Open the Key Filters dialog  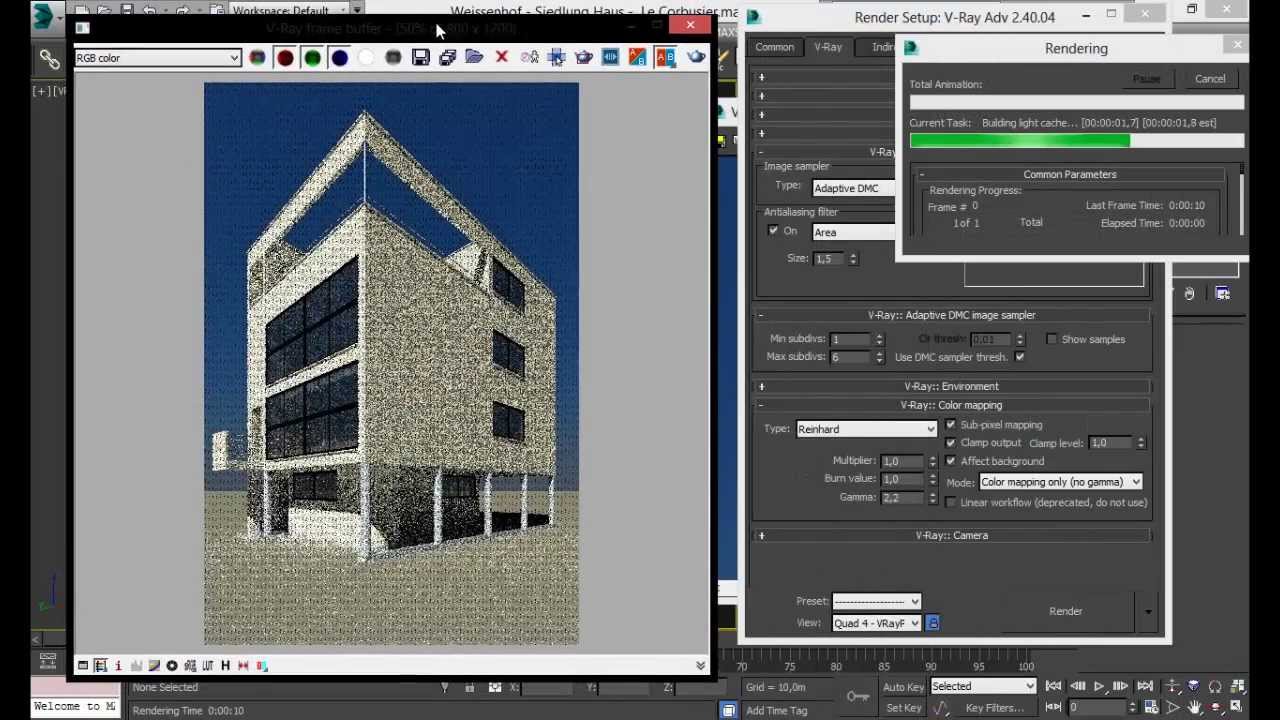tap(994, 708)
